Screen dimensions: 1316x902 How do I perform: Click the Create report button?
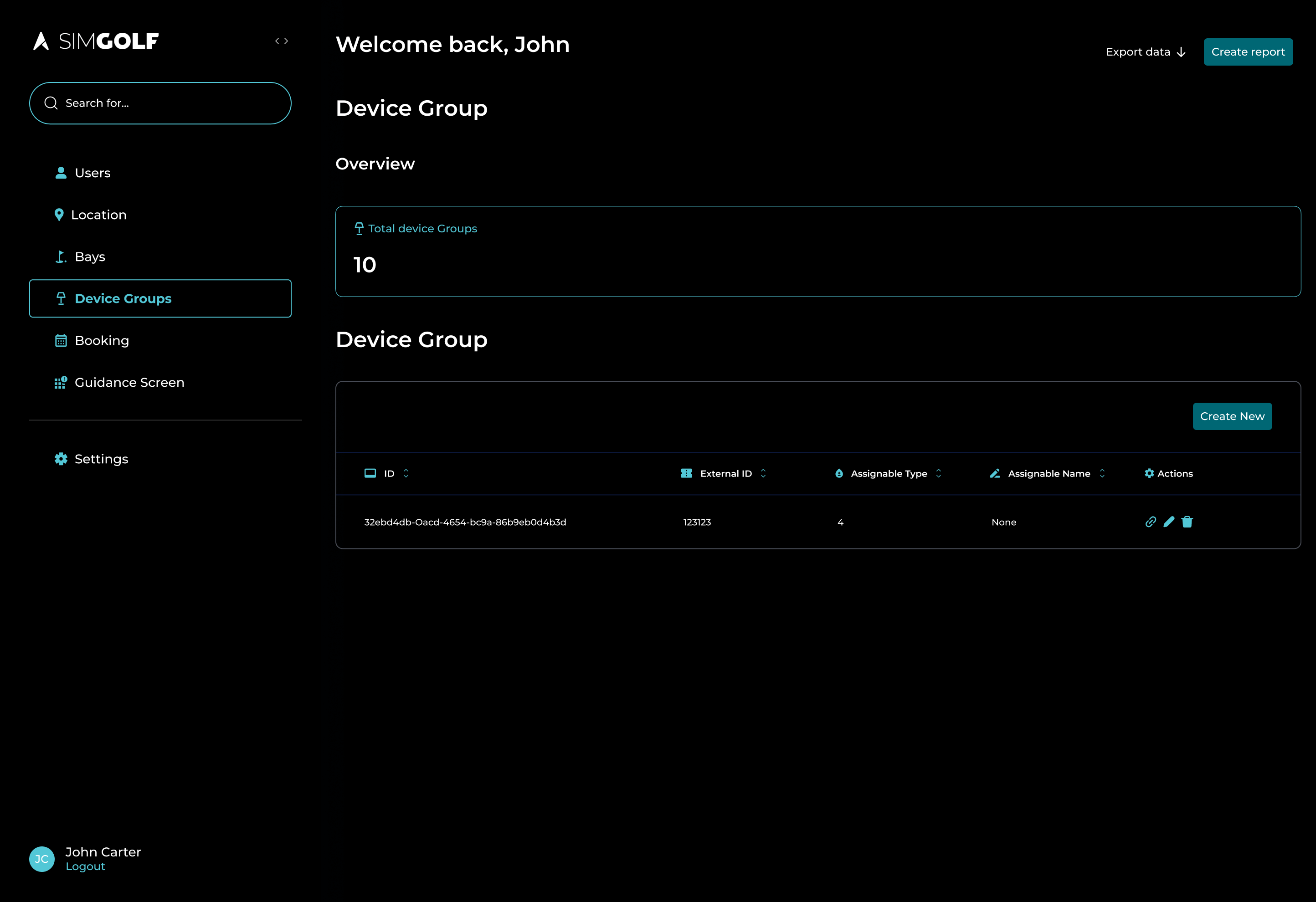(x=1248, y=52)
